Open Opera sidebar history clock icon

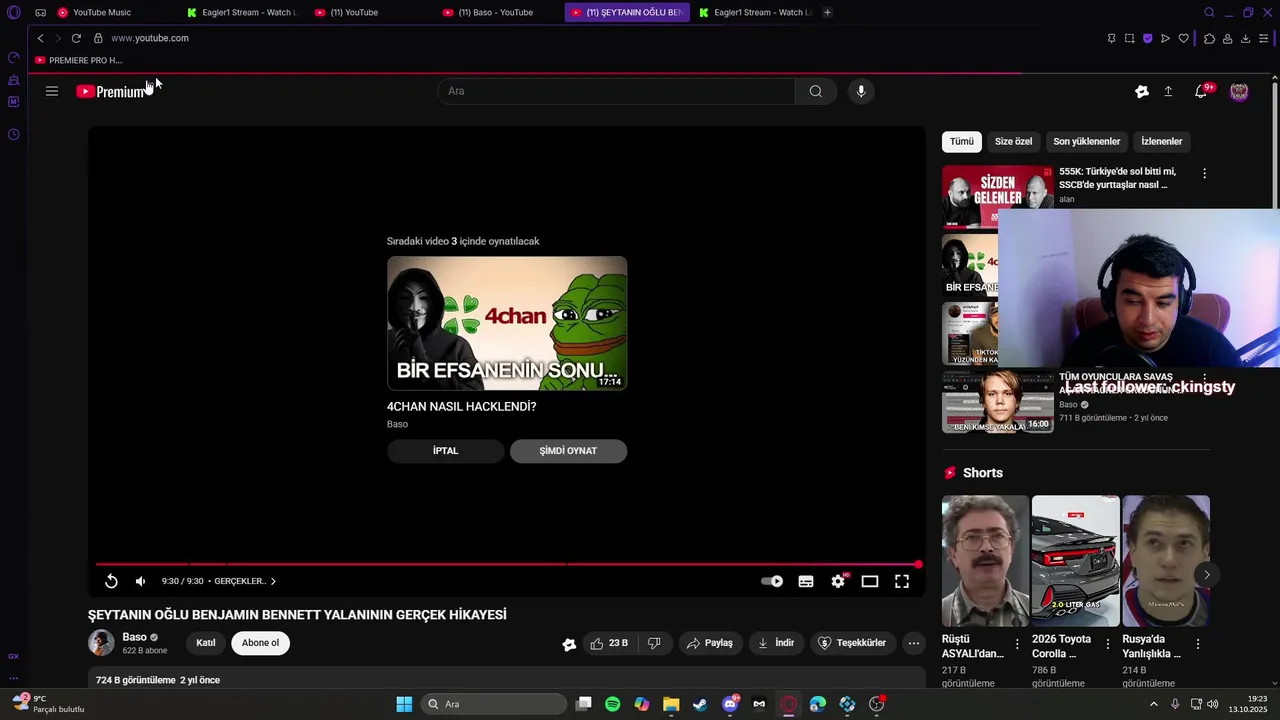point(13,135)
